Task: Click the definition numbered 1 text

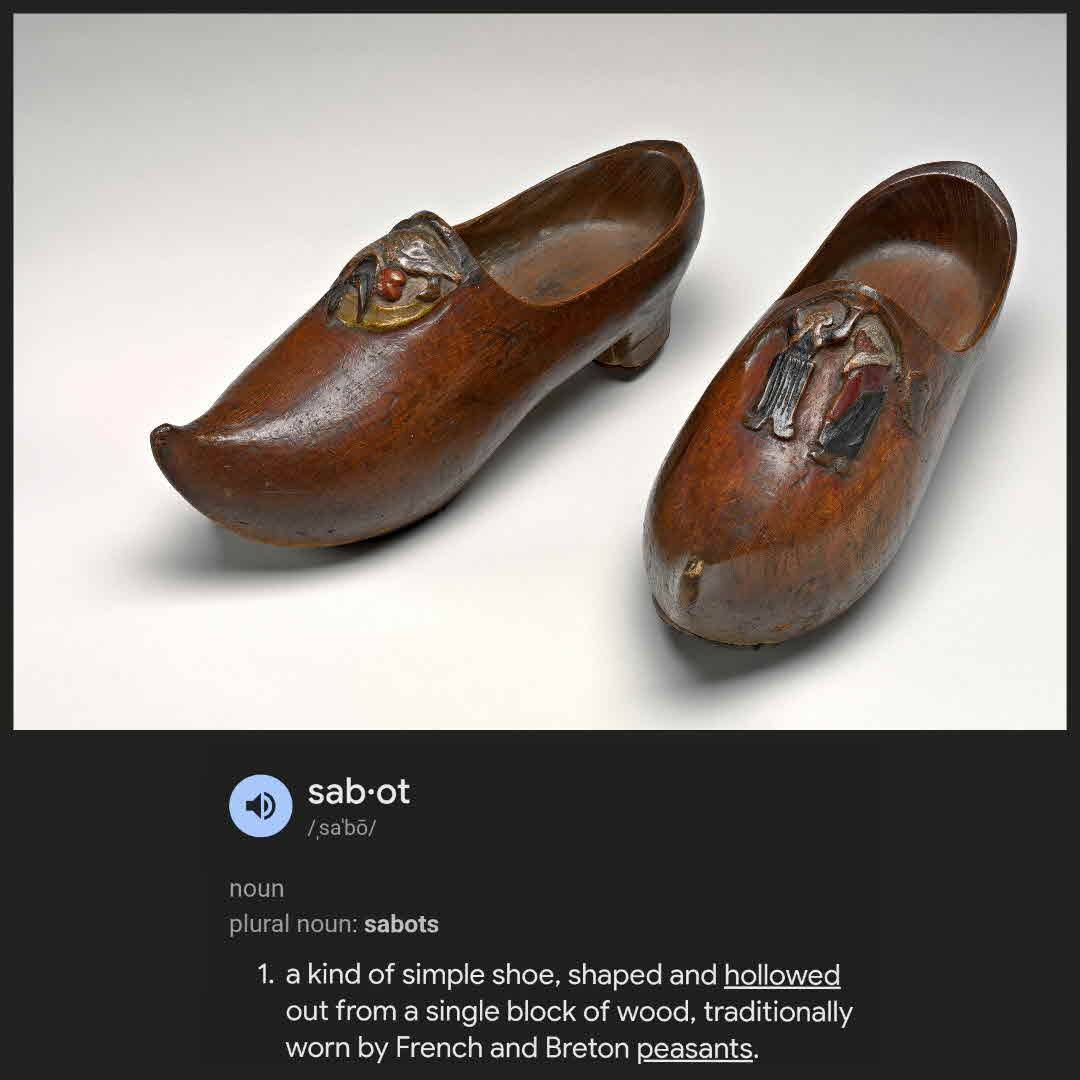Action: pyautogui.click(x=569, y=1011)
